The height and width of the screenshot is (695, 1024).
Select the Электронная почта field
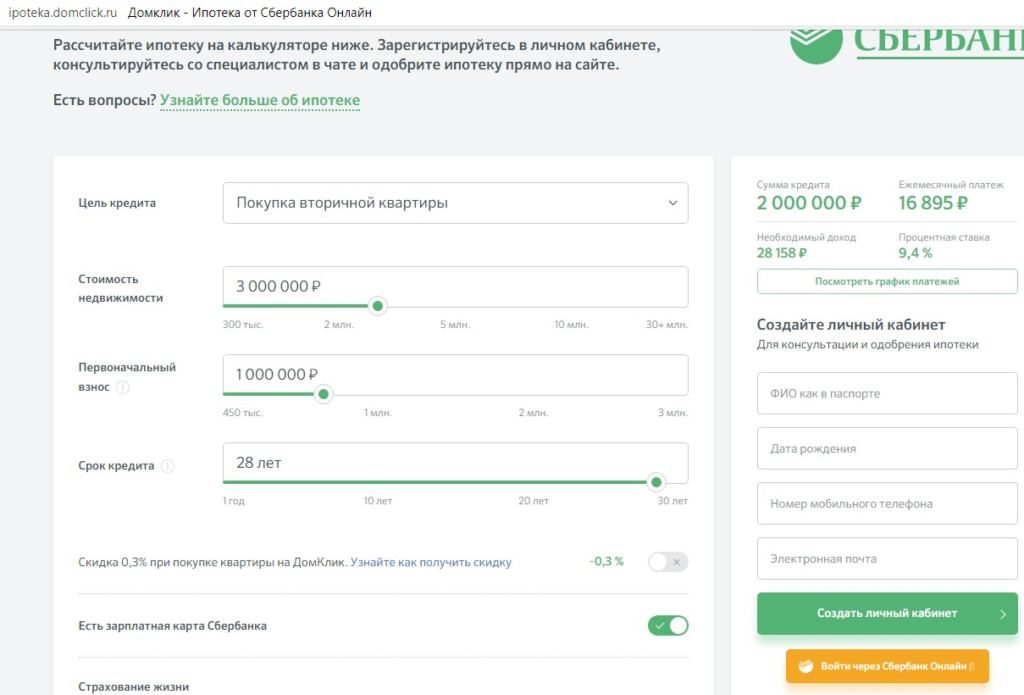886,559
